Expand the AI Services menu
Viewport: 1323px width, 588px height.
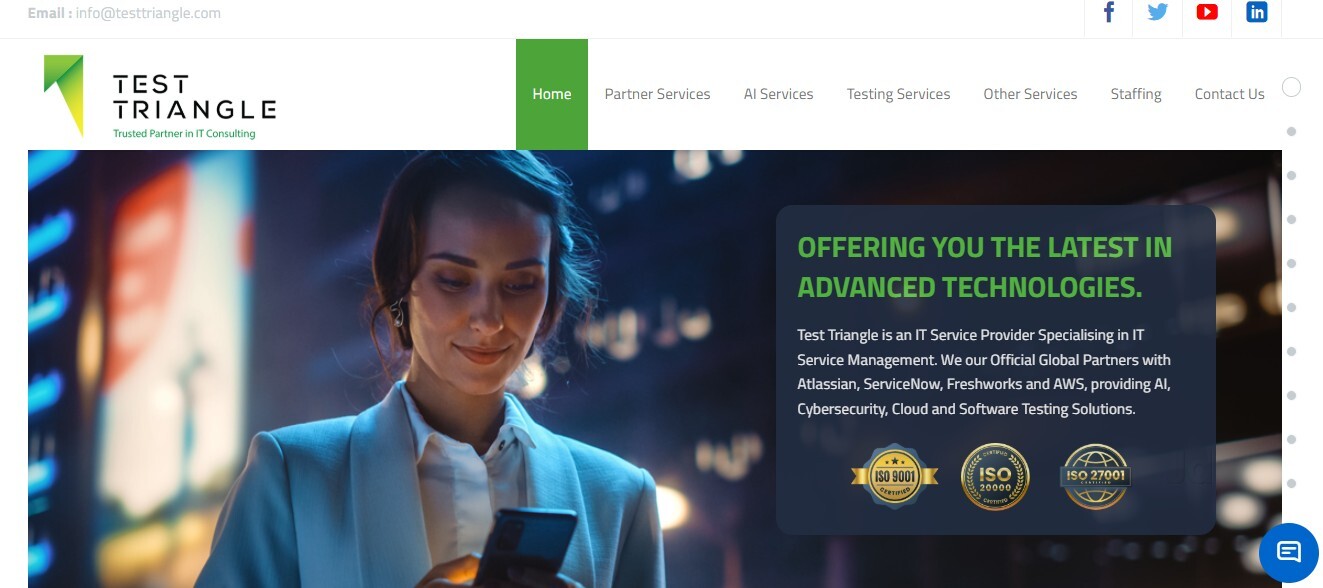(x=778, y=94)
